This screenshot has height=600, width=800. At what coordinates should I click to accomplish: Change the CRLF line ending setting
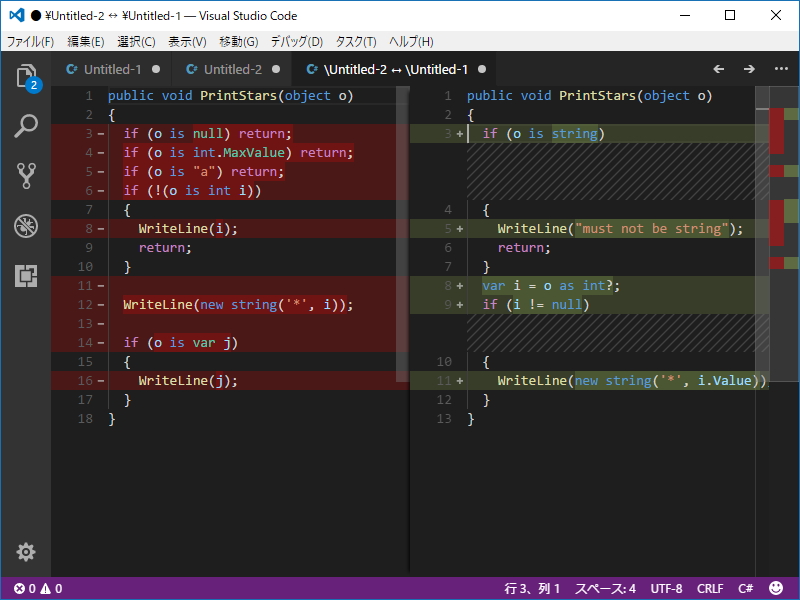point(710,588)
